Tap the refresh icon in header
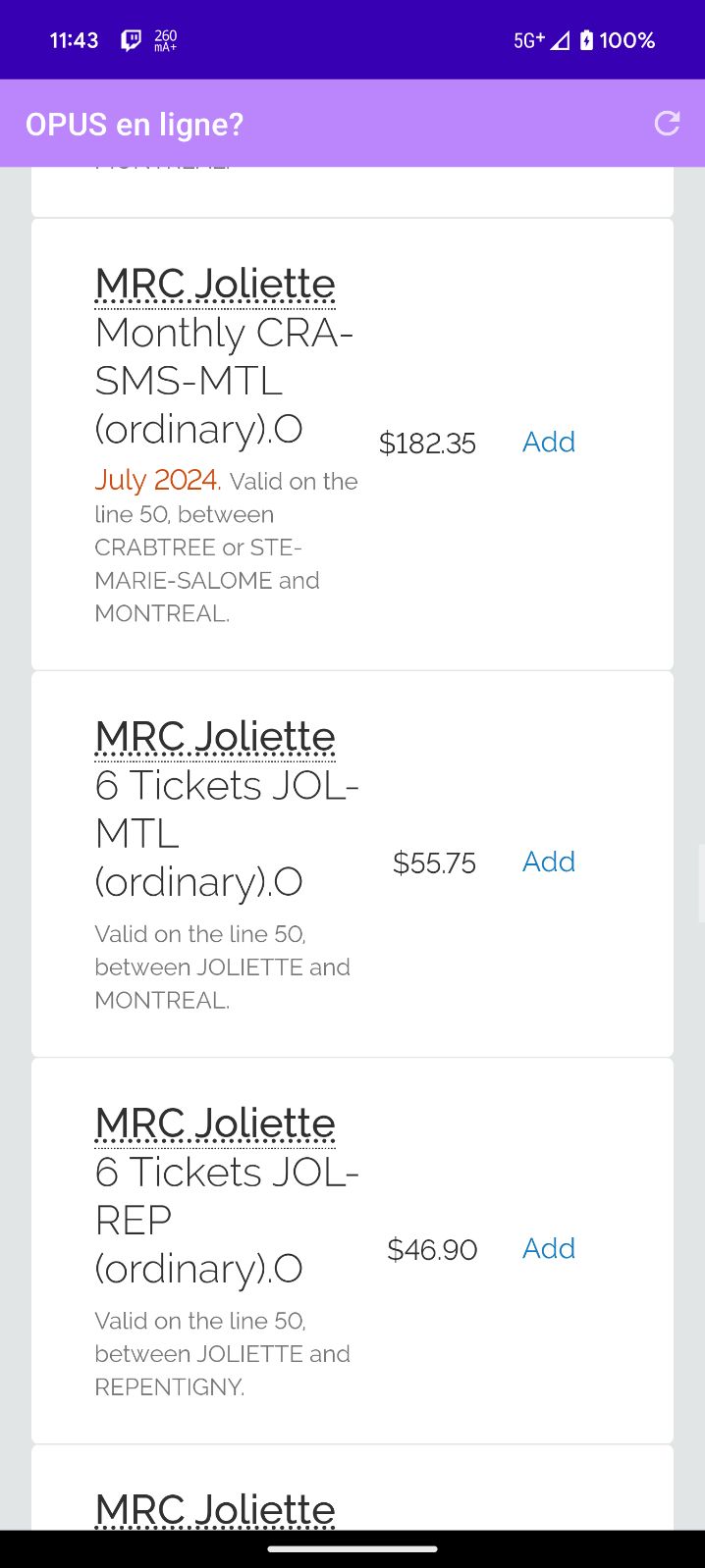Image resolution: width=705 pixels, height=1568 pixels. coord(667,124)
